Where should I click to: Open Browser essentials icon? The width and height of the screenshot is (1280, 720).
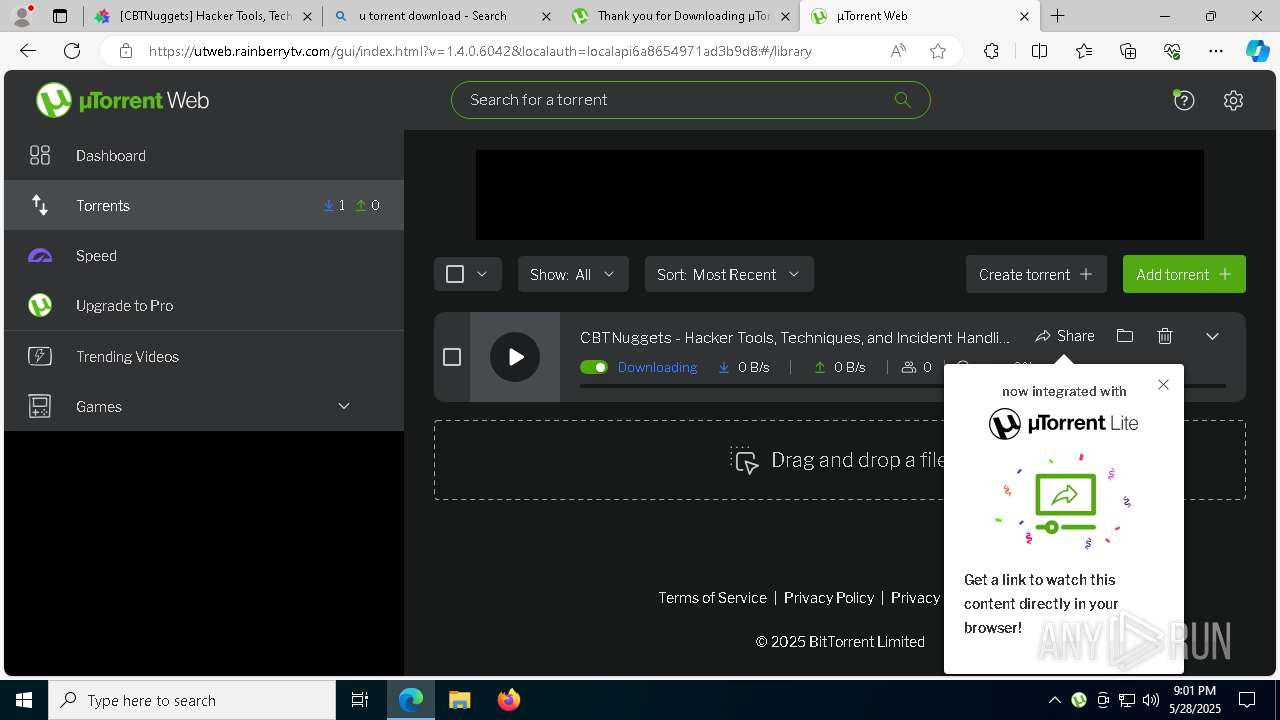(x=1172, y=51)
